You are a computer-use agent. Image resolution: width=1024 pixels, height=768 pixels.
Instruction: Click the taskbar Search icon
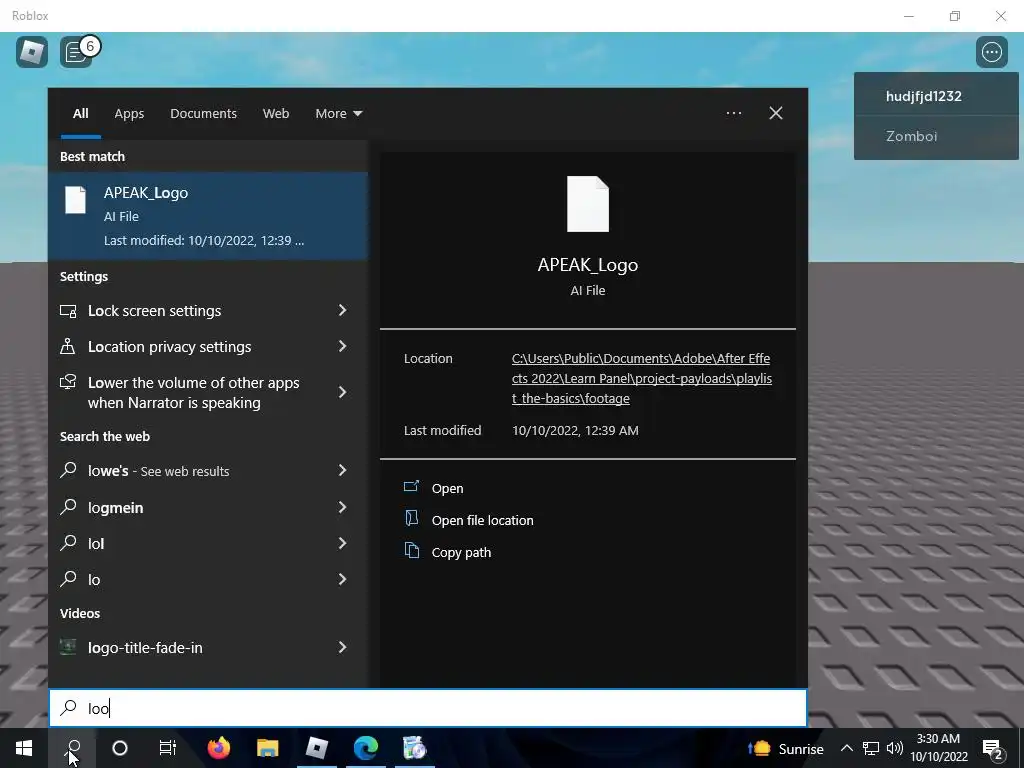point(72,748)
